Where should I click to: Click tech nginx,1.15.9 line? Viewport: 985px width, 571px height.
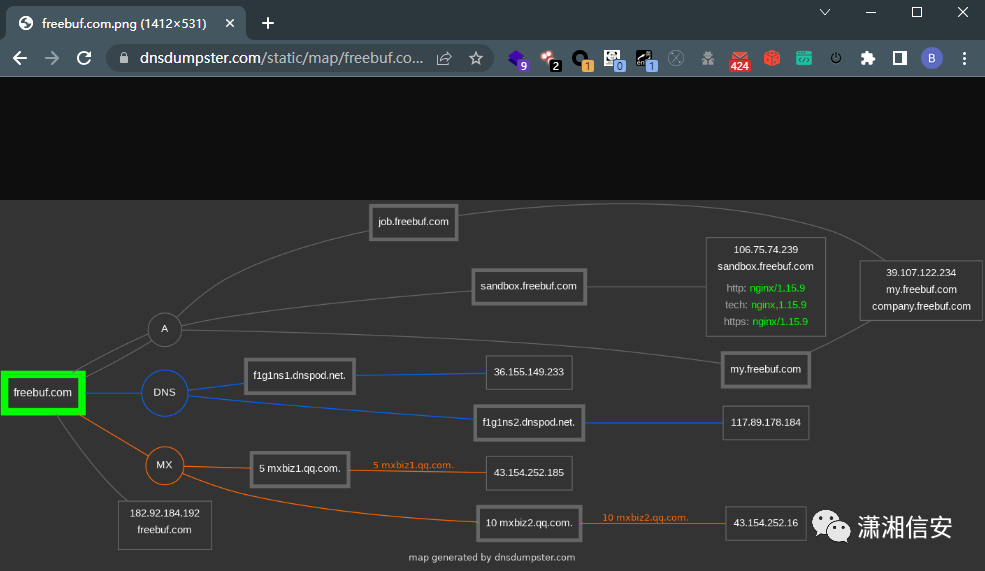(x=766, y=305)
